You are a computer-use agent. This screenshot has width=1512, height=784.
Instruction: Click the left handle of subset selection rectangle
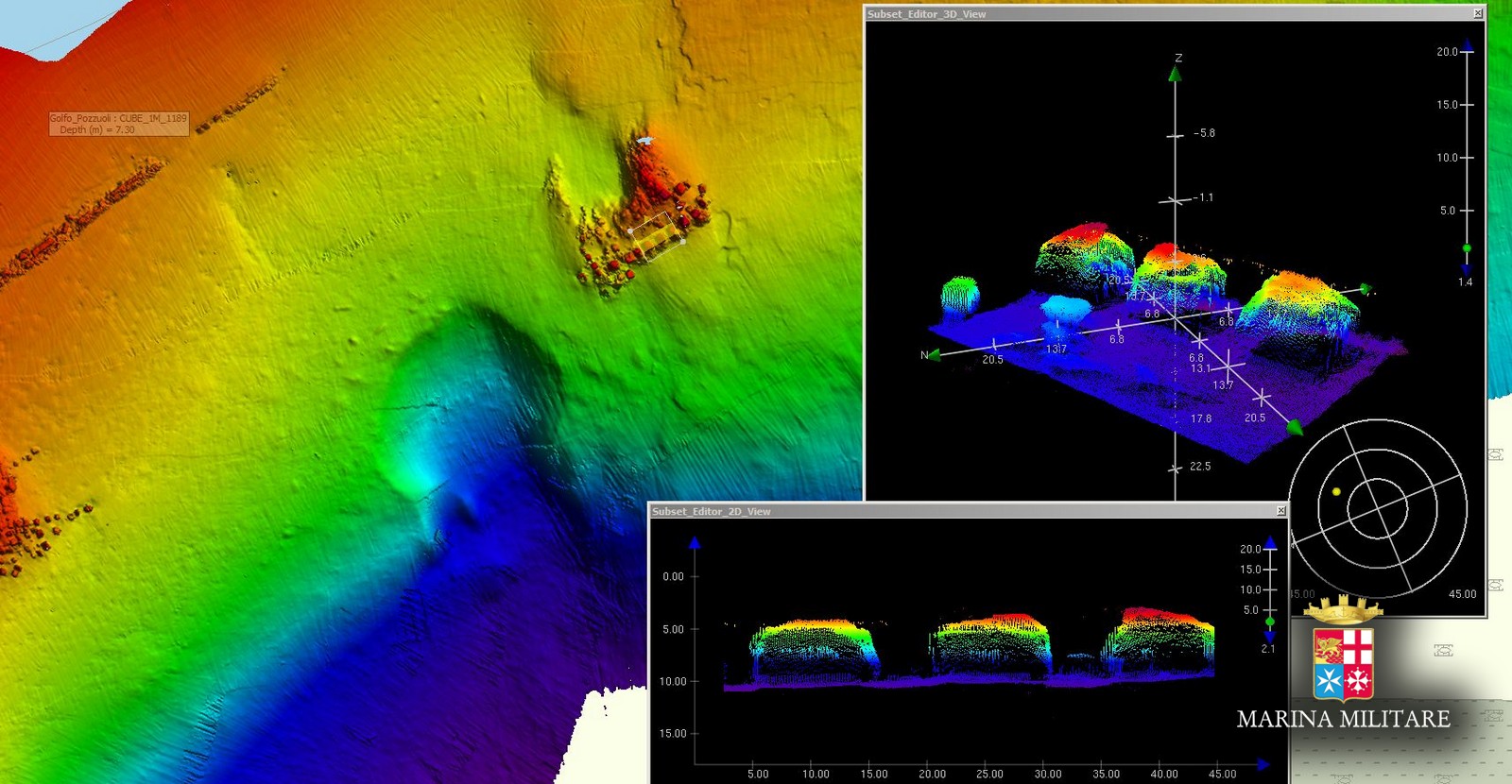pos(630,230)
